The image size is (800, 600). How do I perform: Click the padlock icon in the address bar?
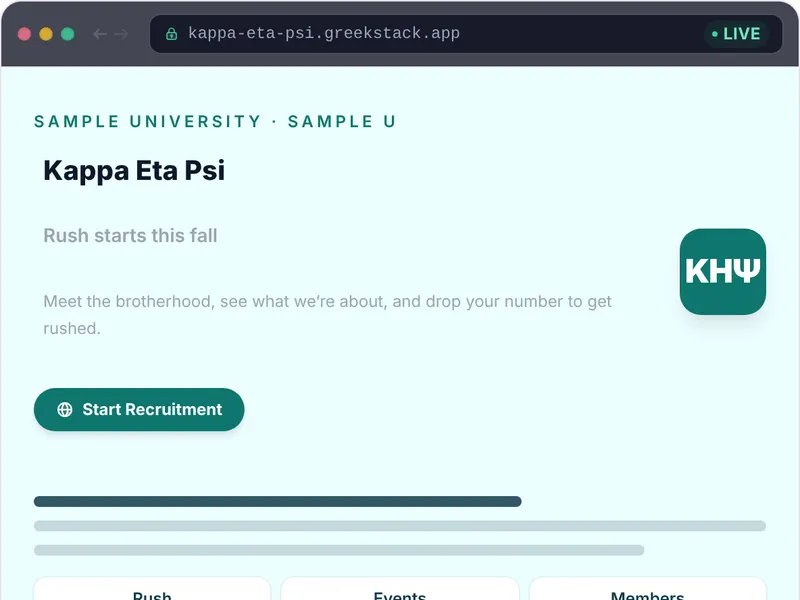[171, 34]
